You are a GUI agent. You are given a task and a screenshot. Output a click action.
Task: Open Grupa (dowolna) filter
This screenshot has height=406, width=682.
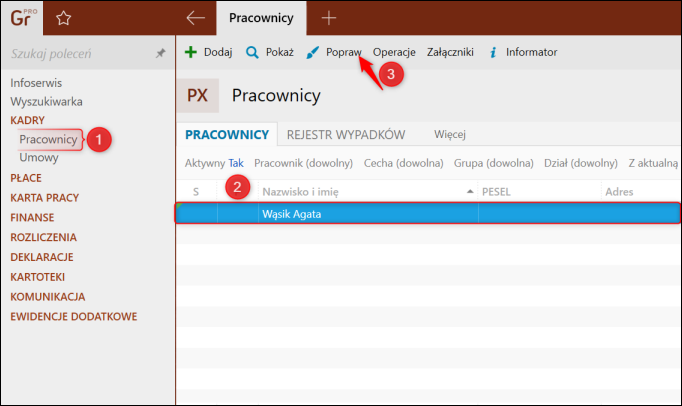point(494,163)
